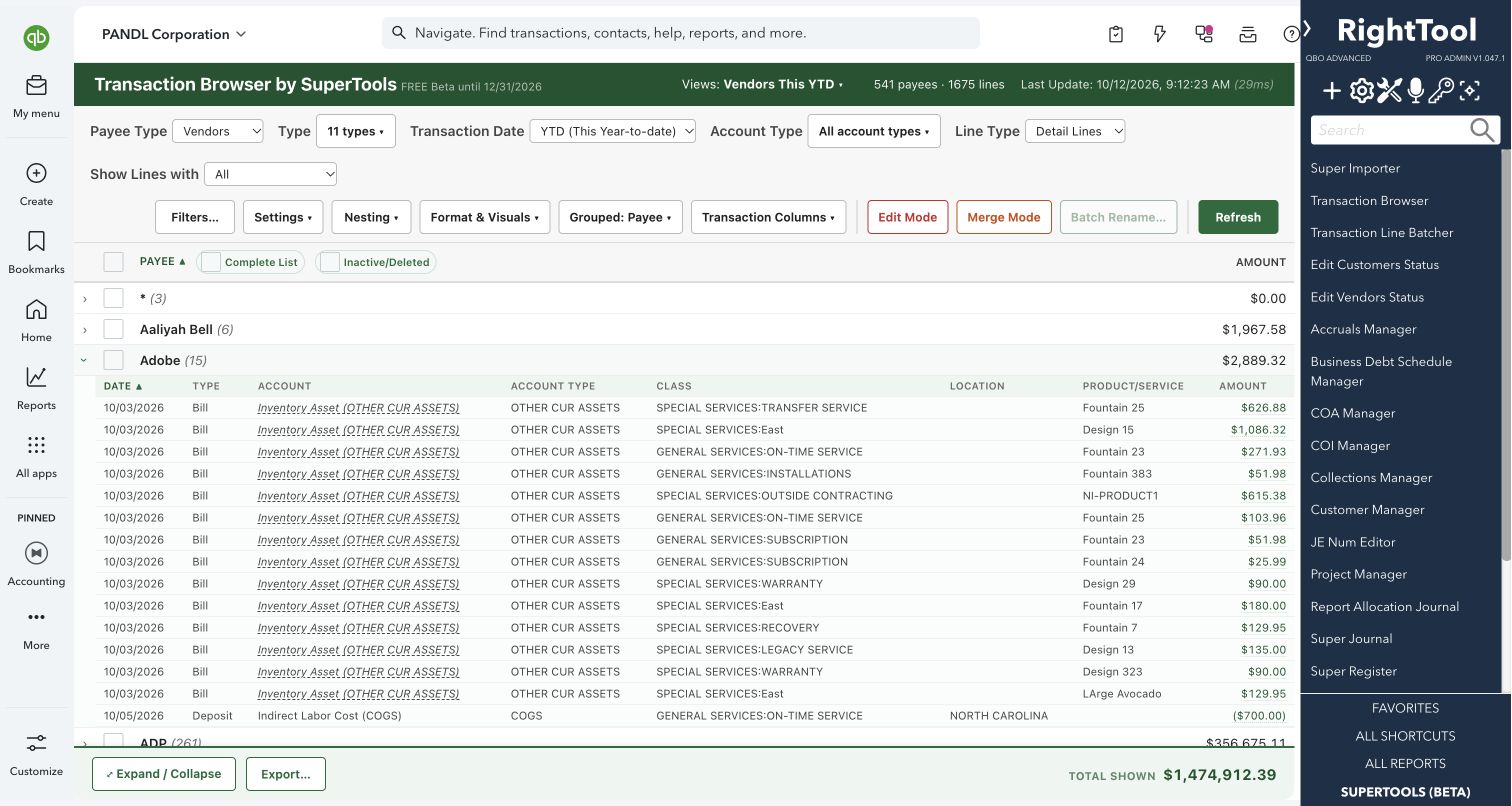Screen dimensions: 1512x806
Task: Expand the Aaliyah Bell payee group
Action: coord(85,330)
